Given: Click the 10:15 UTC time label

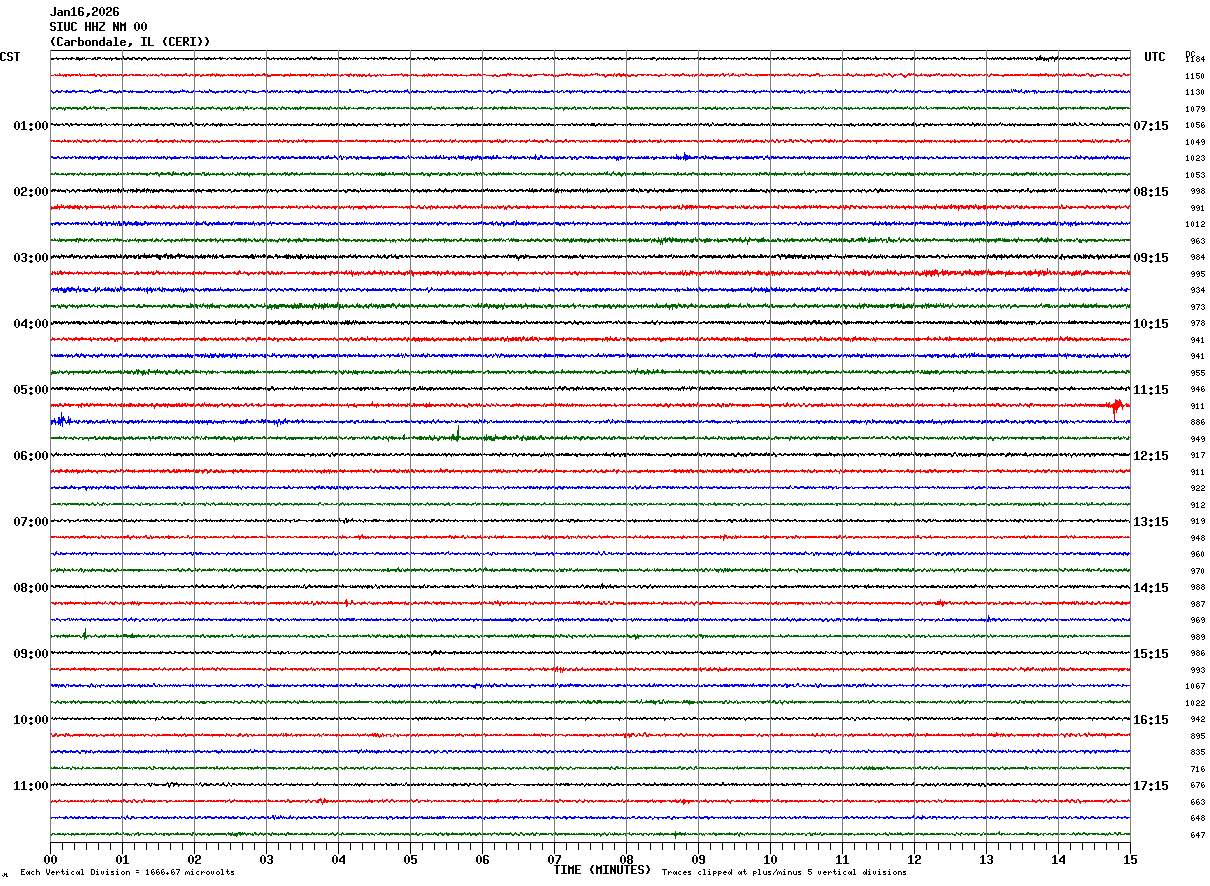Looking at the screenshot, I should click(1151, 324).
